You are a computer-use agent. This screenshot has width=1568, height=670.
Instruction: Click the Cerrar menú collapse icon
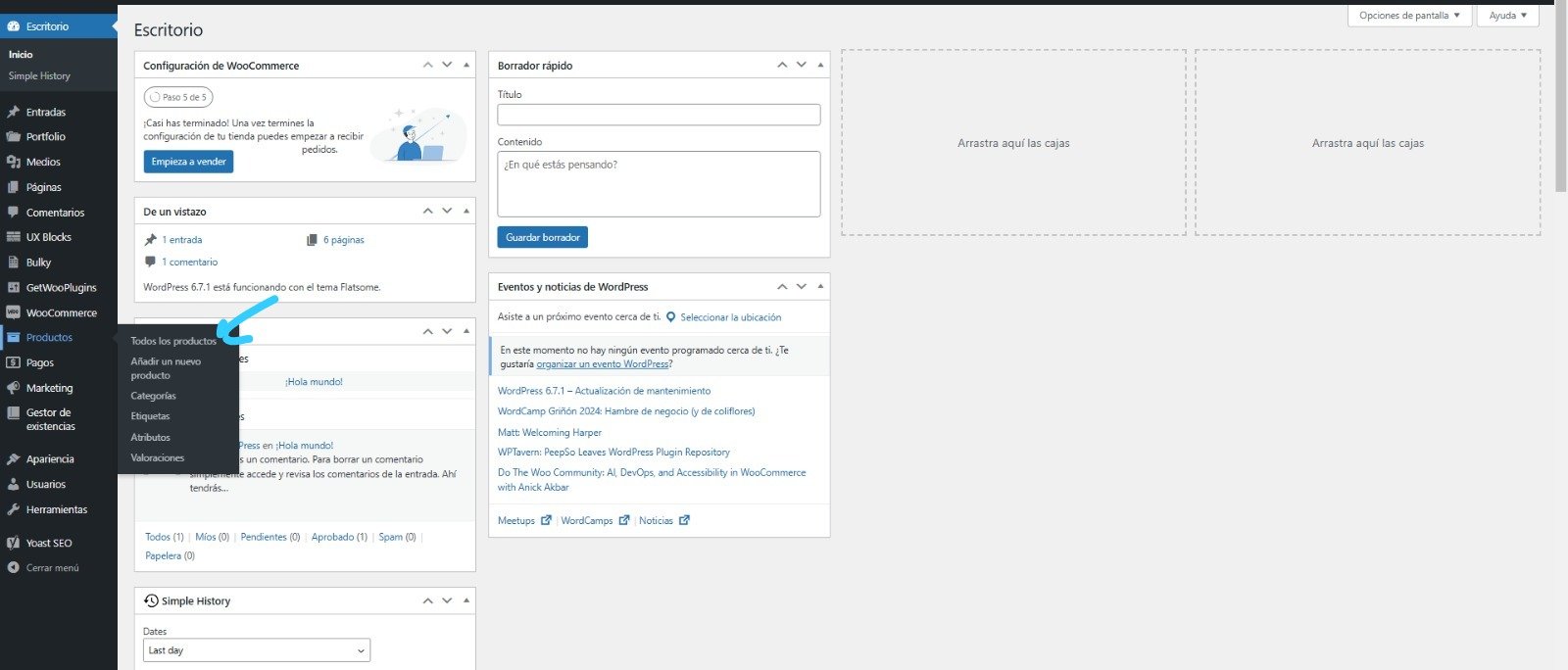point(14,567)
